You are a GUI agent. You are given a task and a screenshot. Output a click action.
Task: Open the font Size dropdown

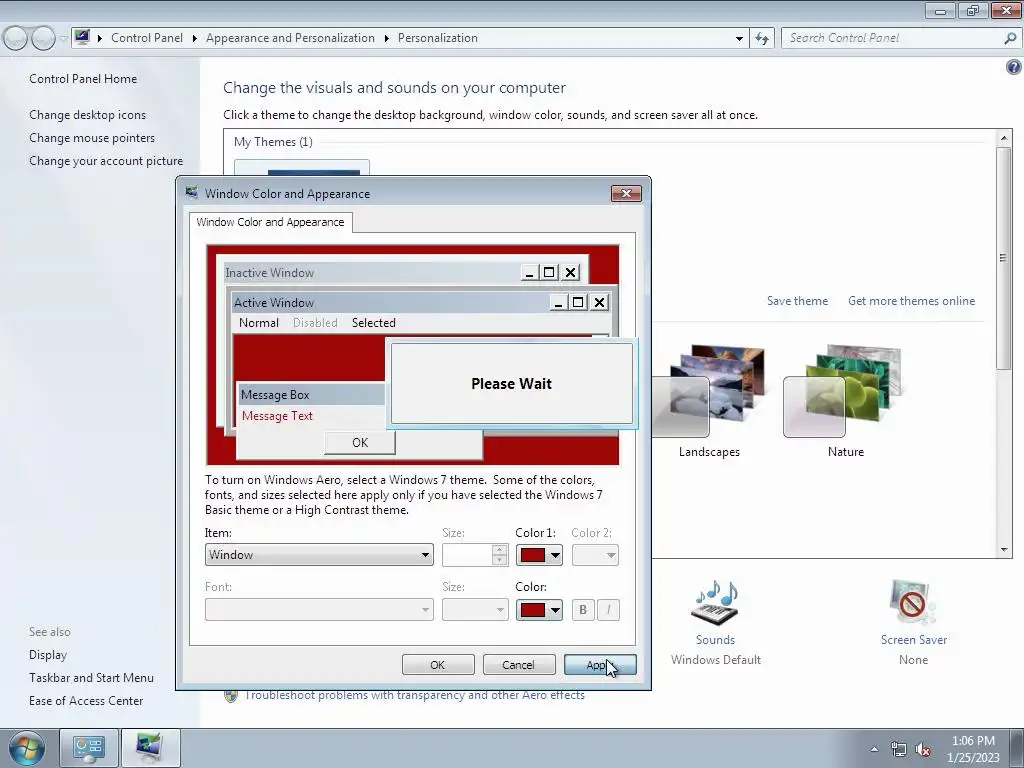[475, 609]
